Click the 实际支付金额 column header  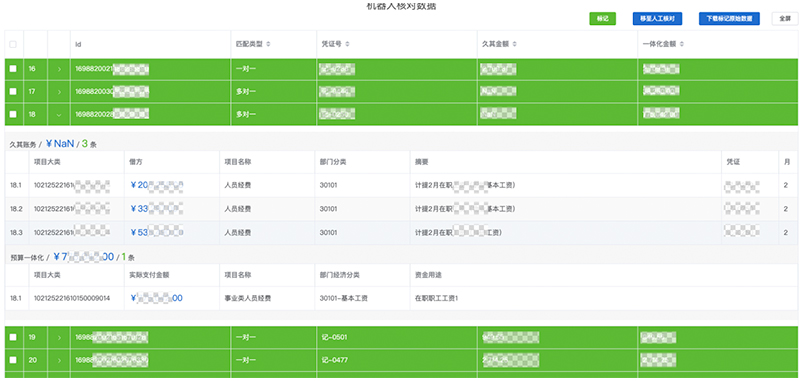(149, 275)
